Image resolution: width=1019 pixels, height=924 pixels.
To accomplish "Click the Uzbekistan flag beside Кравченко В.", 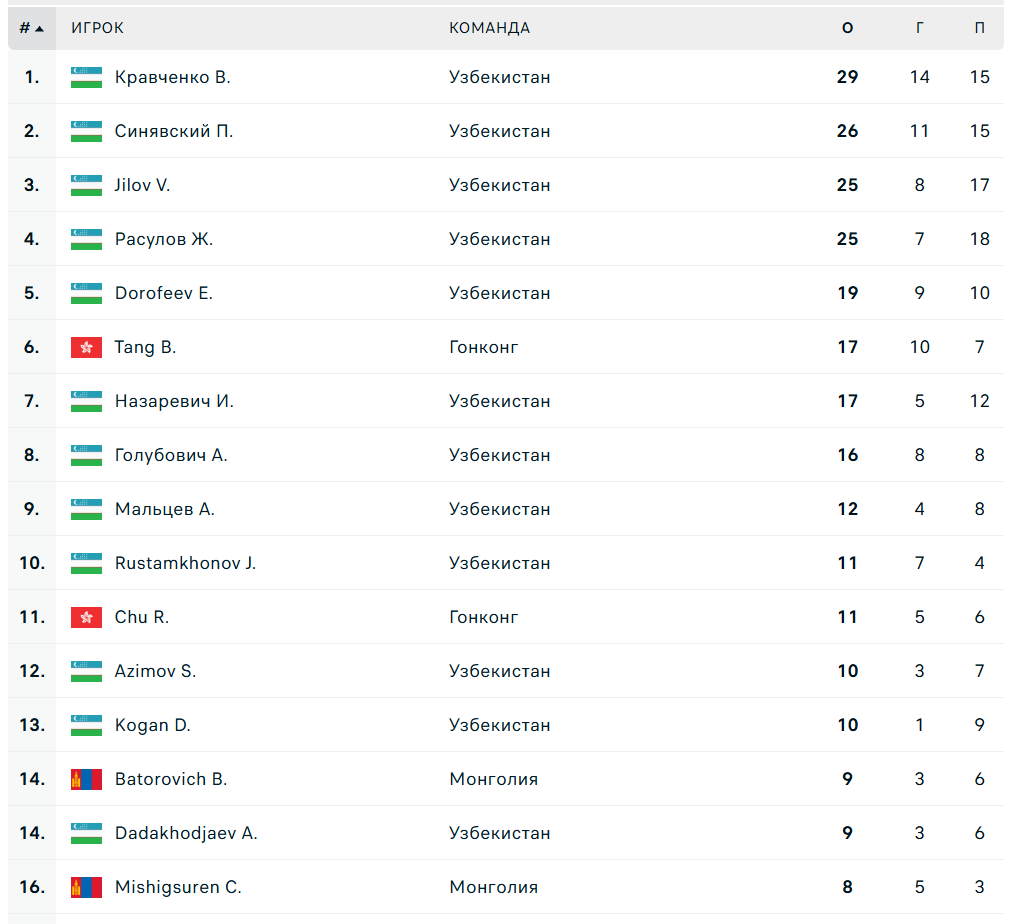I will click(x=86, y=77).
